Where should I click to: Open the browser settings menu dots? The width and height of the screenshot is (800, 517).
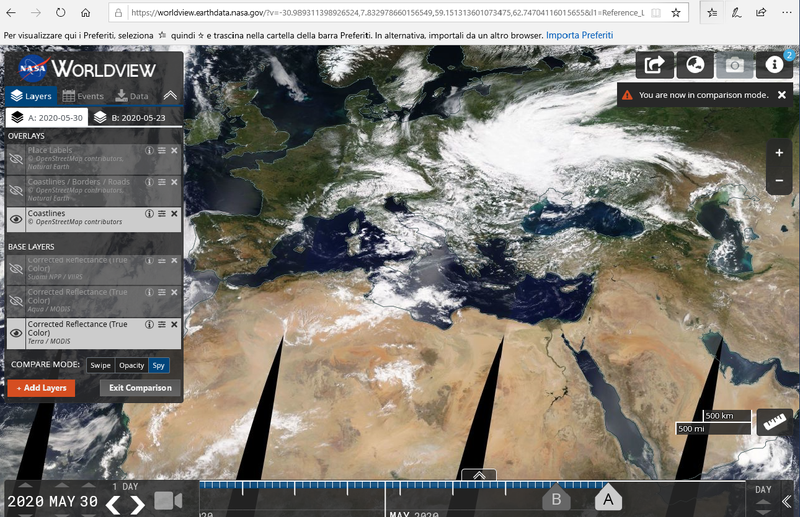click(787, 13)
